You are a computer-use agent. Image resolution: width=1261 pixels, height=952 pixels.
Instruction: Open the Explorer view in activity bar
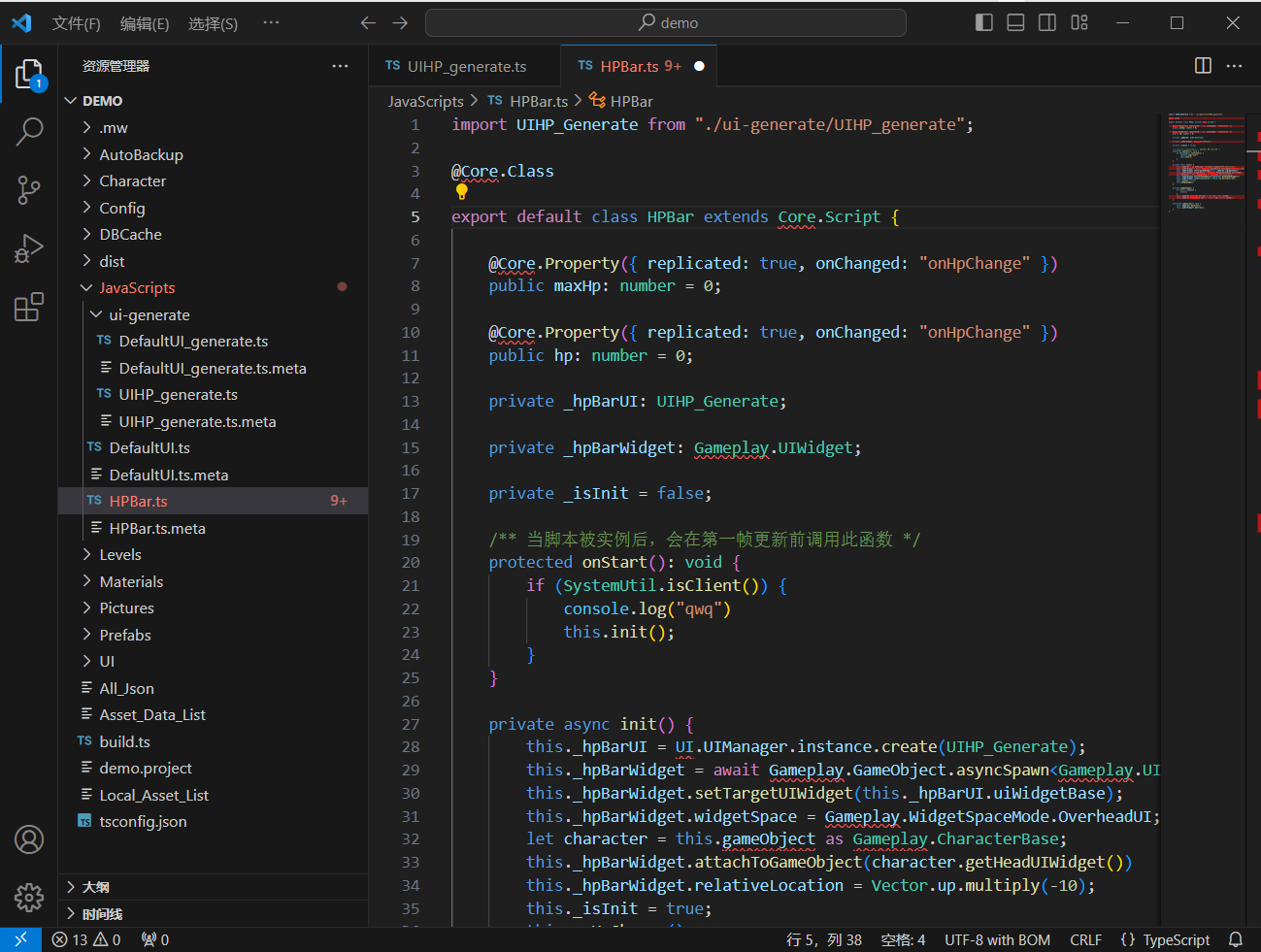pyautogui.click(x=29, y=74)
